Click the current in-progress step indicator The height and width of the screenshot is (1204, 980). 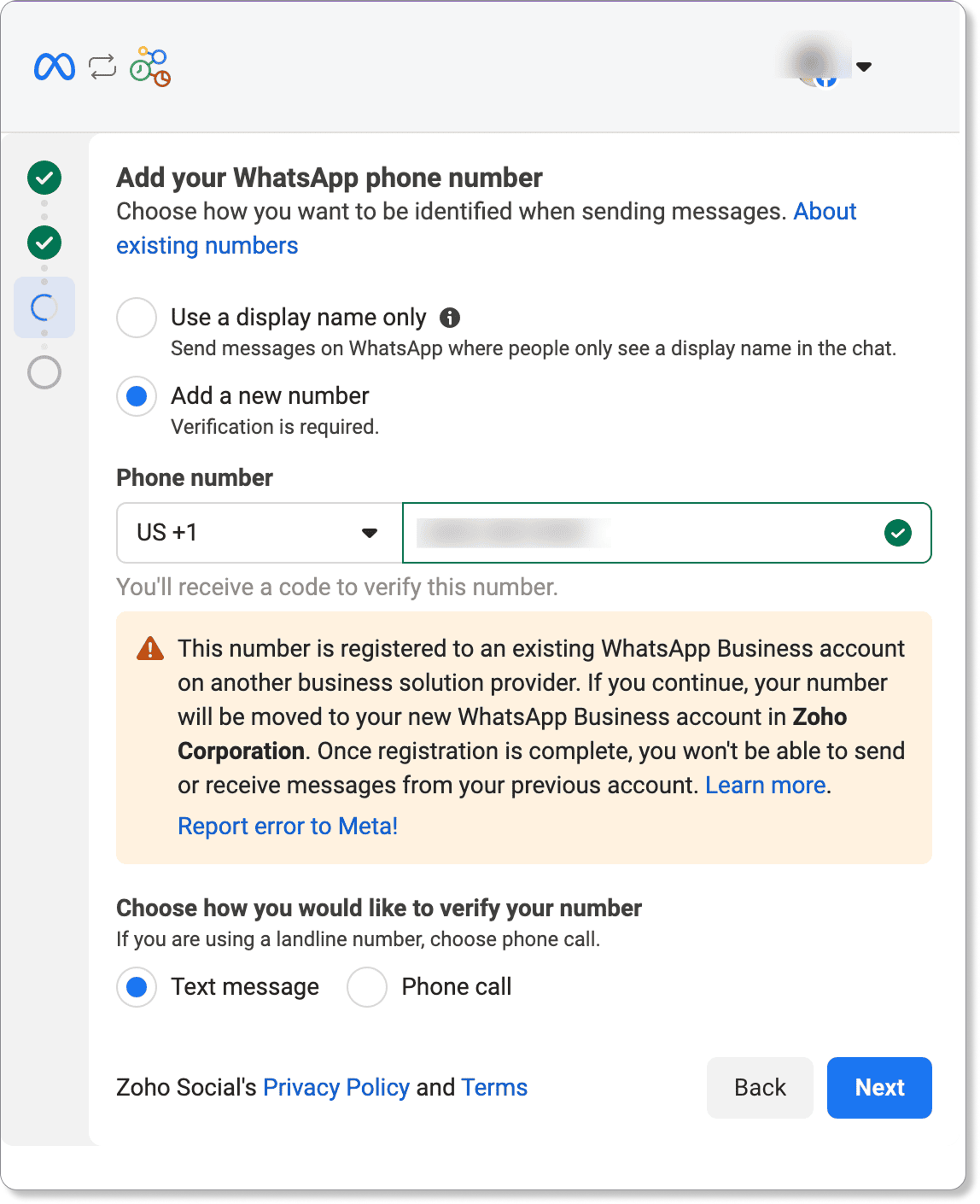[44, 307]
